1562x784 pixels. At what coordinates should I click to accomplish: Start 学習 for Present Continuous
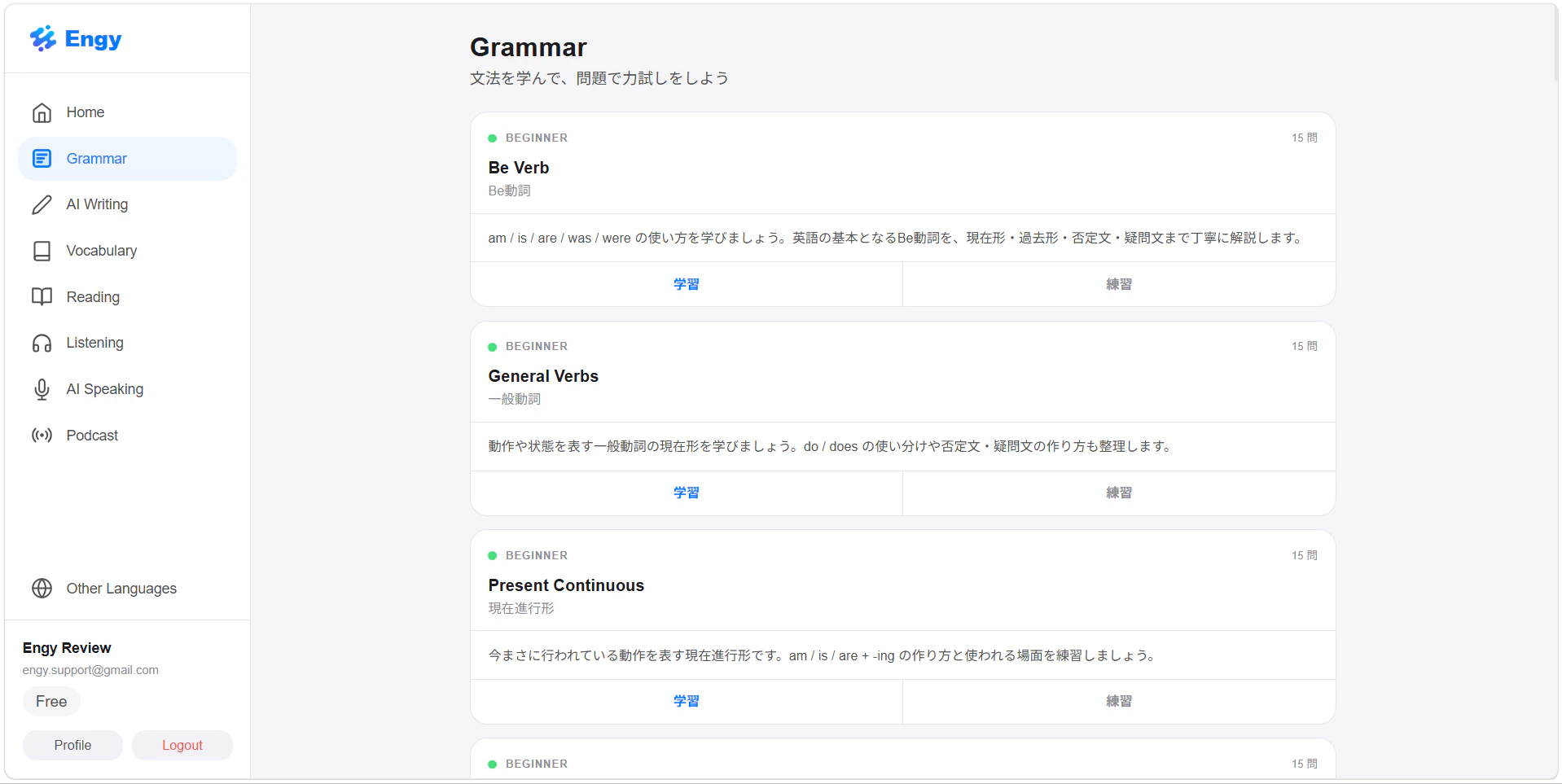point(687,701)
